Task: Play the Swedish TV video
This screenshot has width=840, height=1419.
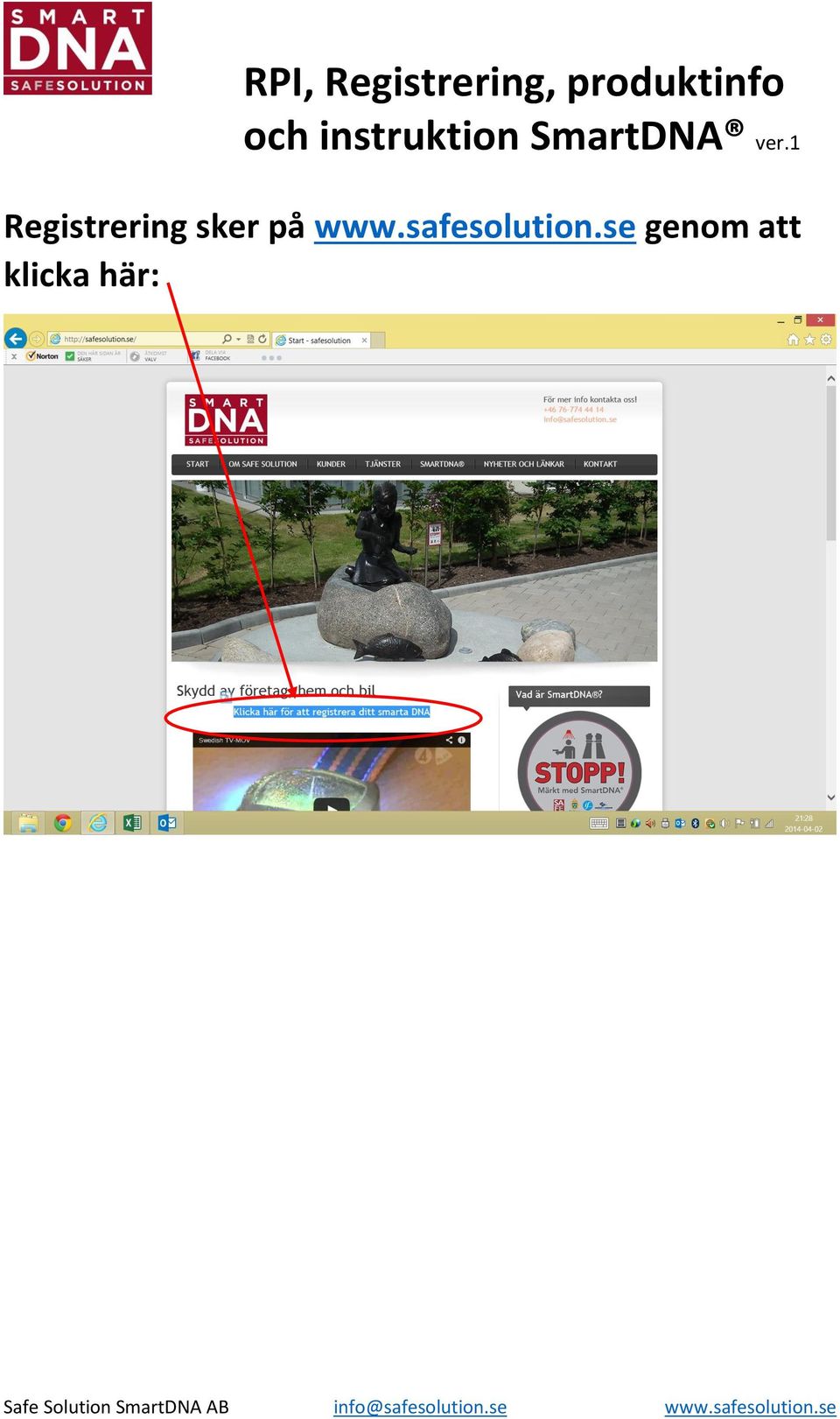Action: [332, 804]
